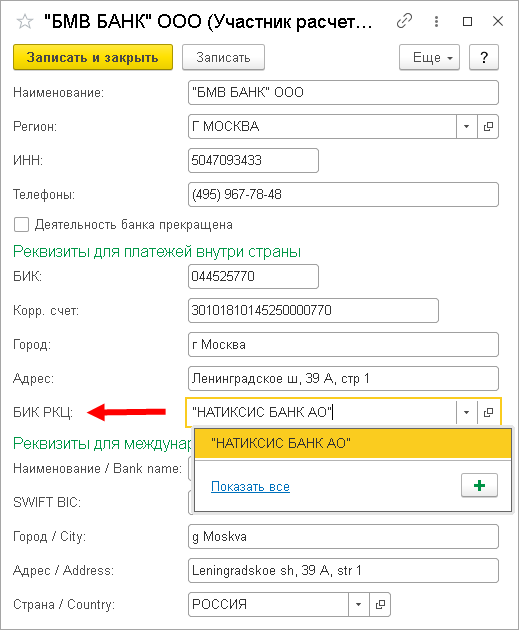
Task: Maximize the bank card window
Action: point(467,21)
